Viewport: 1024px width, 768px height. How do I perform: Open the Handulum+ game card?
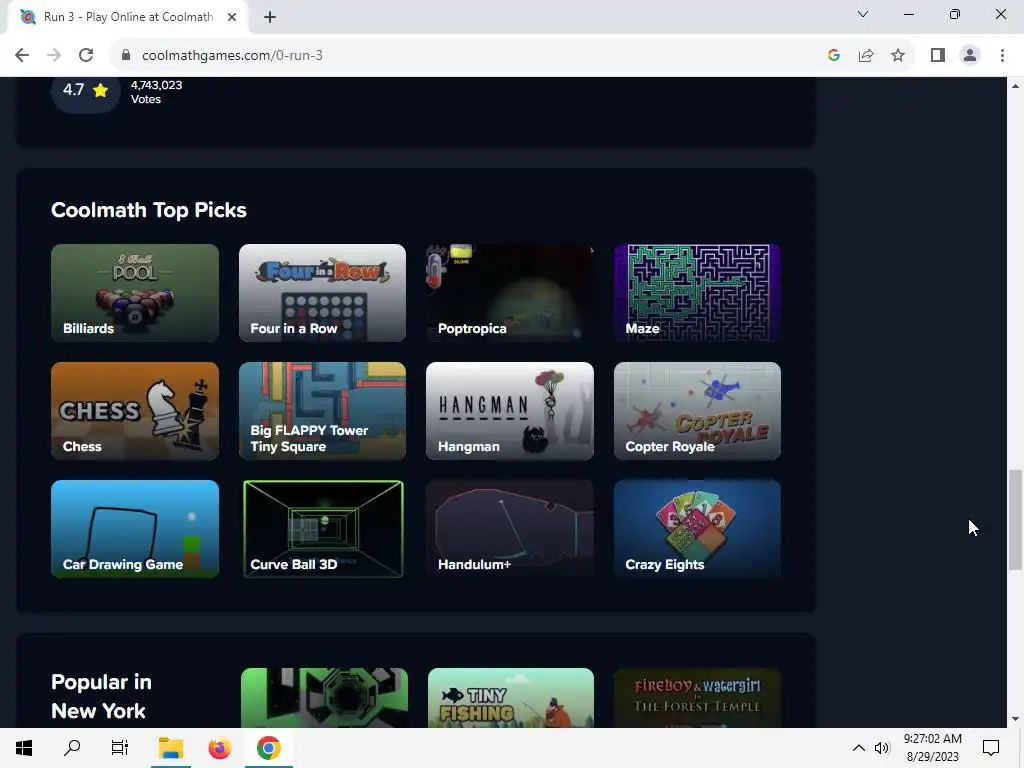pos(509,529)
